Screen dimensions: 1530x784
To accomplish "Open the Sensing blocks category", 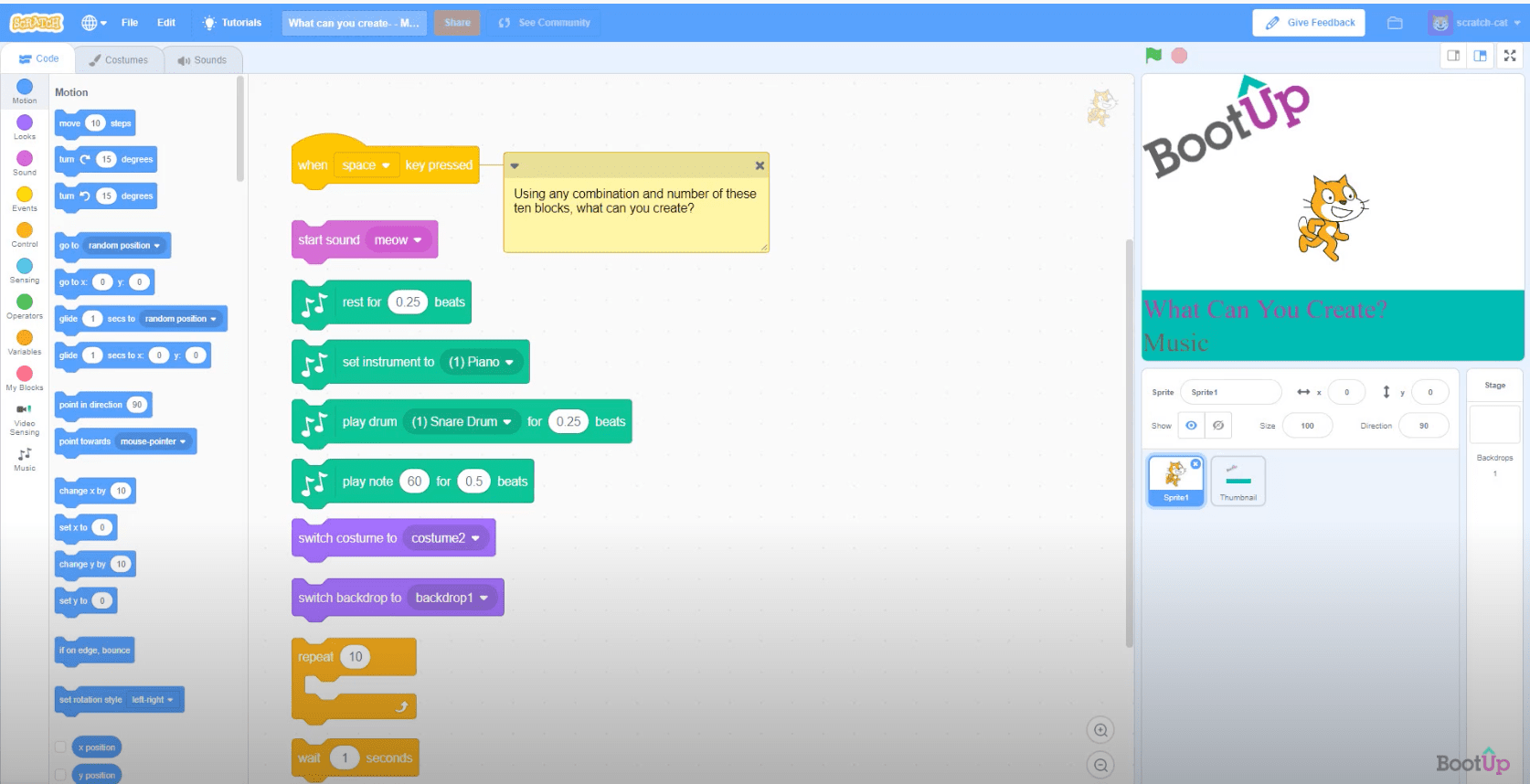I will point(25,270).
